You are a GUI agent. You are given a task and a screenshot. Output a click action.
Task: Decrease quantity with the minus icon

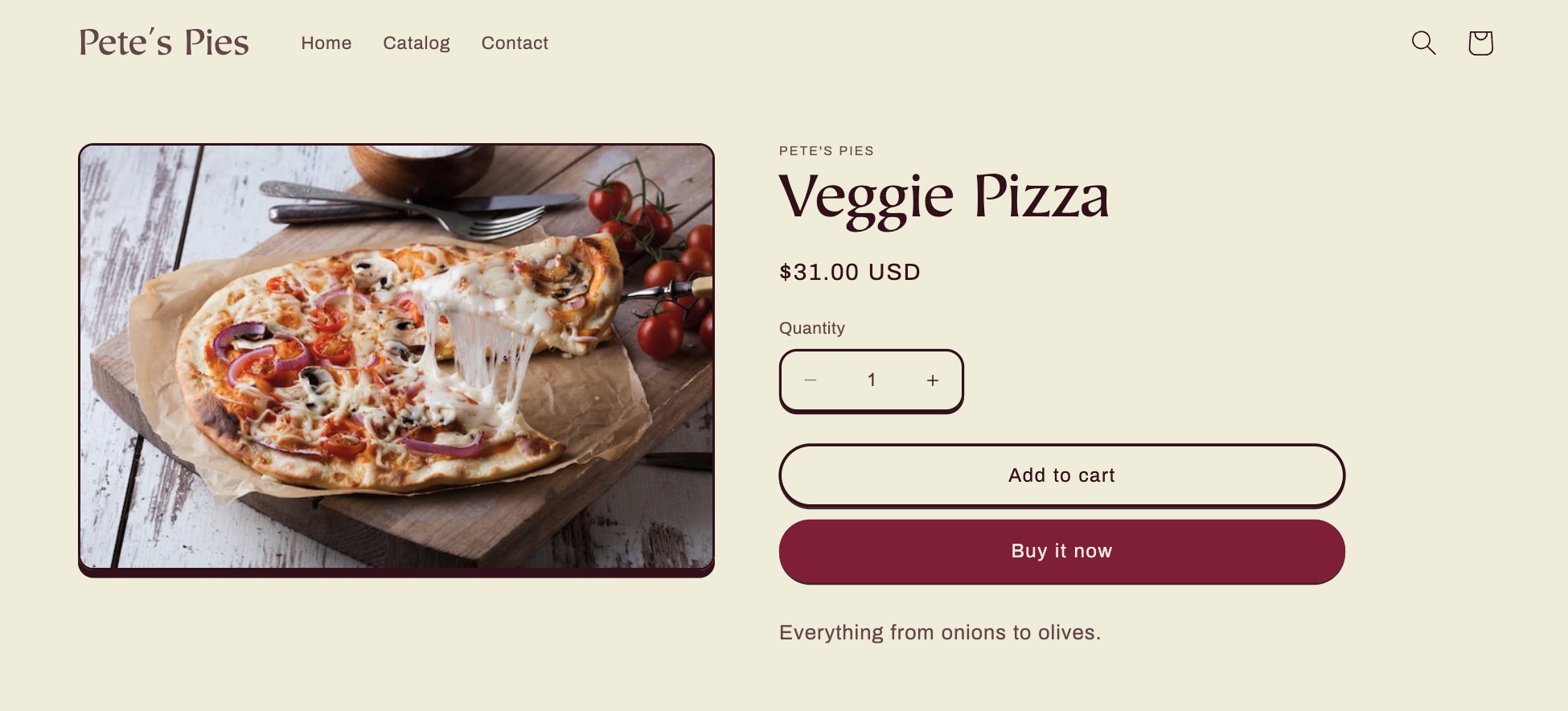(x=811, y=380)
